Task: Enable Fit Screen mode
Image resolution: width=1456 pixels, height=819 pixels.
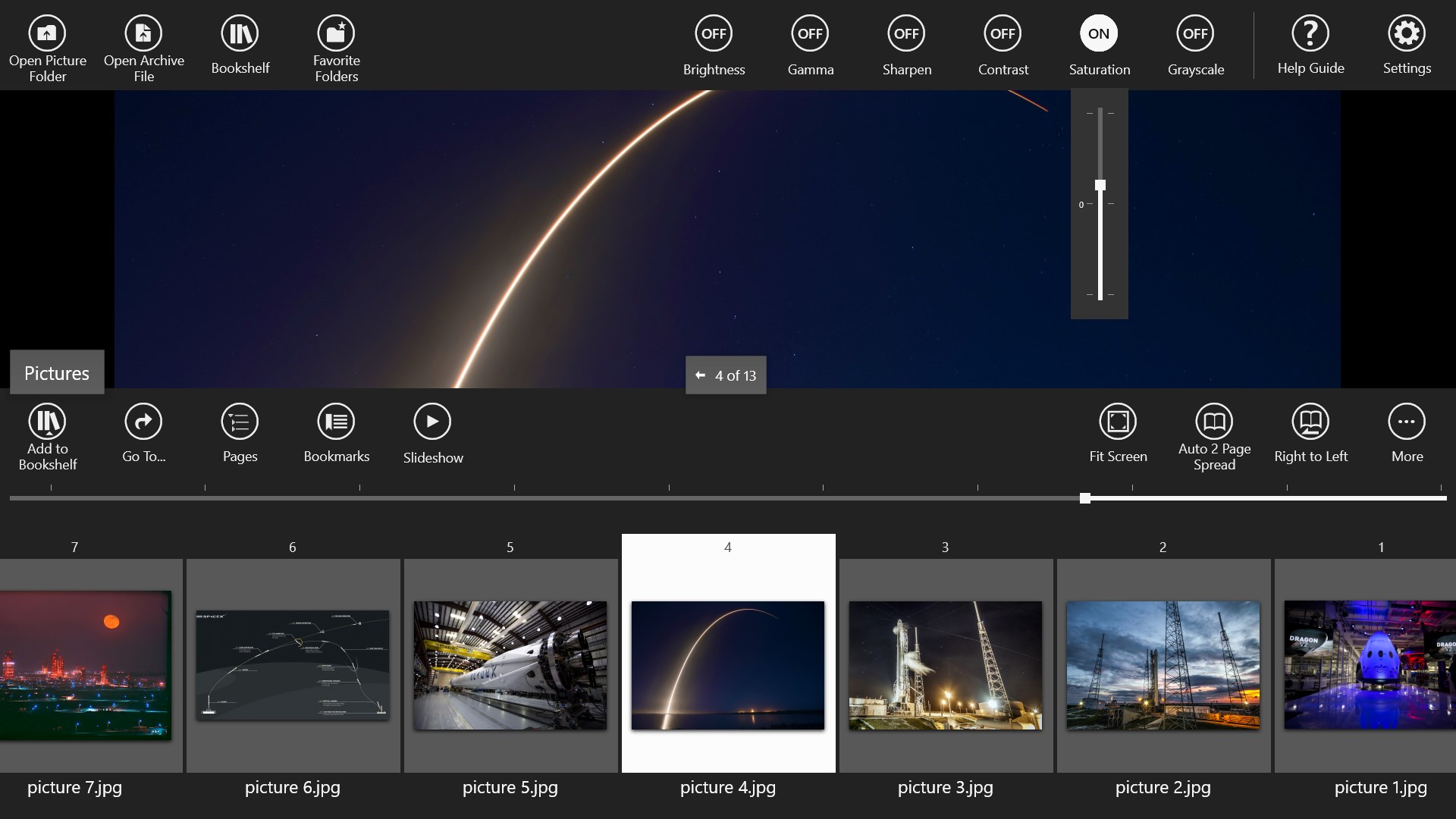Action: 1118,433
